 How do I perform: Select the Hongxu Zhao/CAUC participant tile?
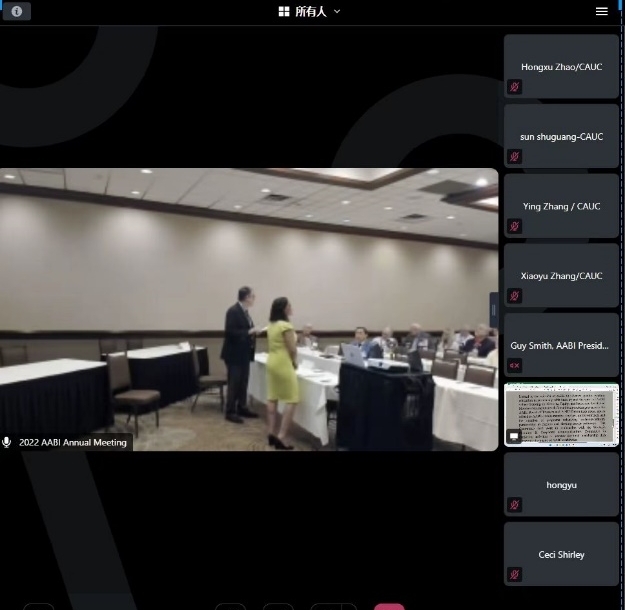pos(561,66)
